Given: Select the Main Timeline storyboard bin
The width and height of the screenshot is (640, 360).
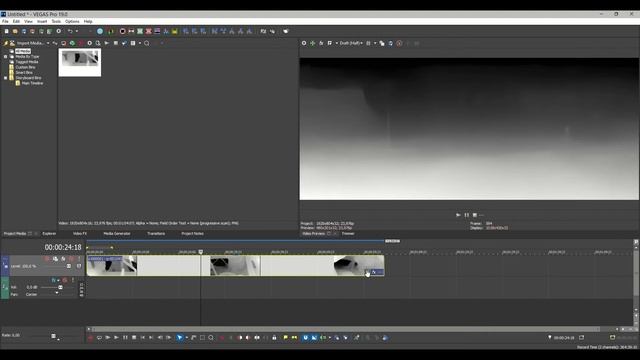Looking at the screenshot, I should tap(32, 83).
